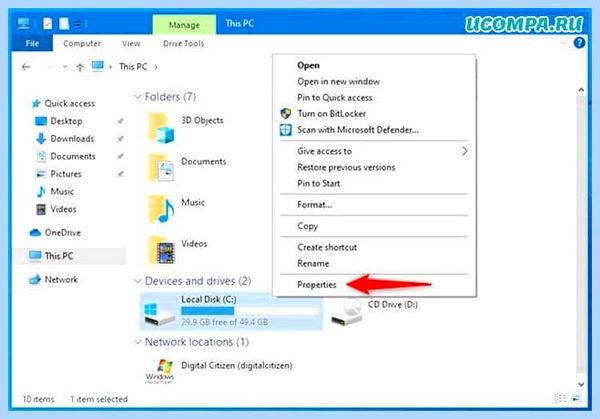Click the '1 item selected' status text

[99, 399]
